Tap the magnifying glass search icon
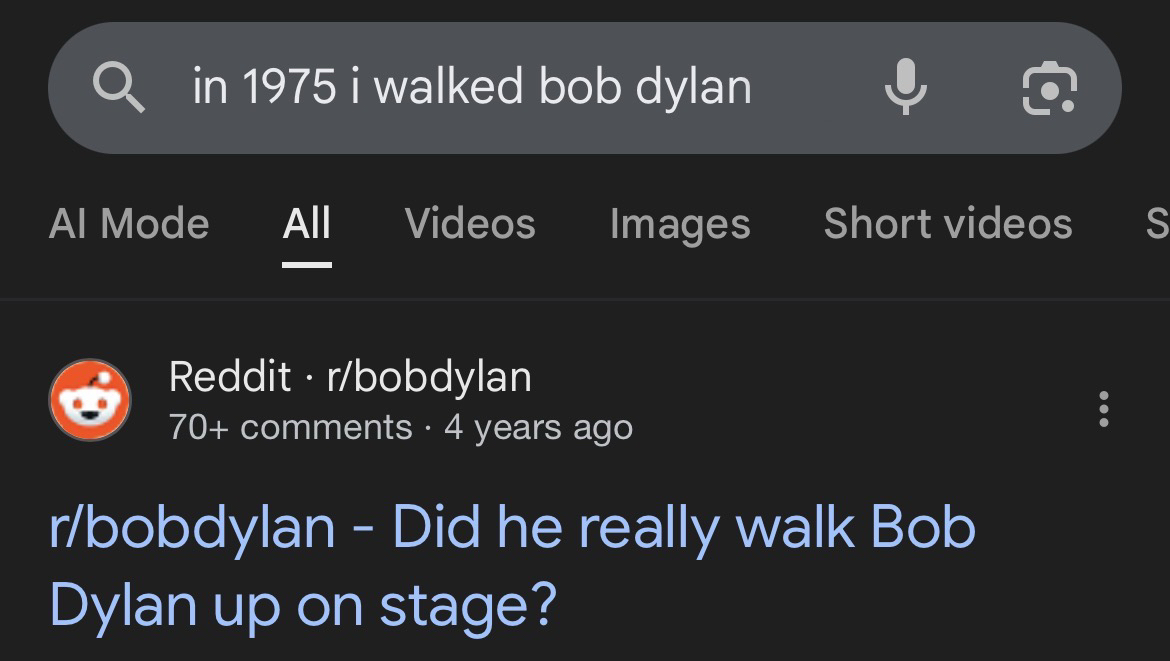Viewport: 1170px width, 661px height. click(x=119, y=87)
